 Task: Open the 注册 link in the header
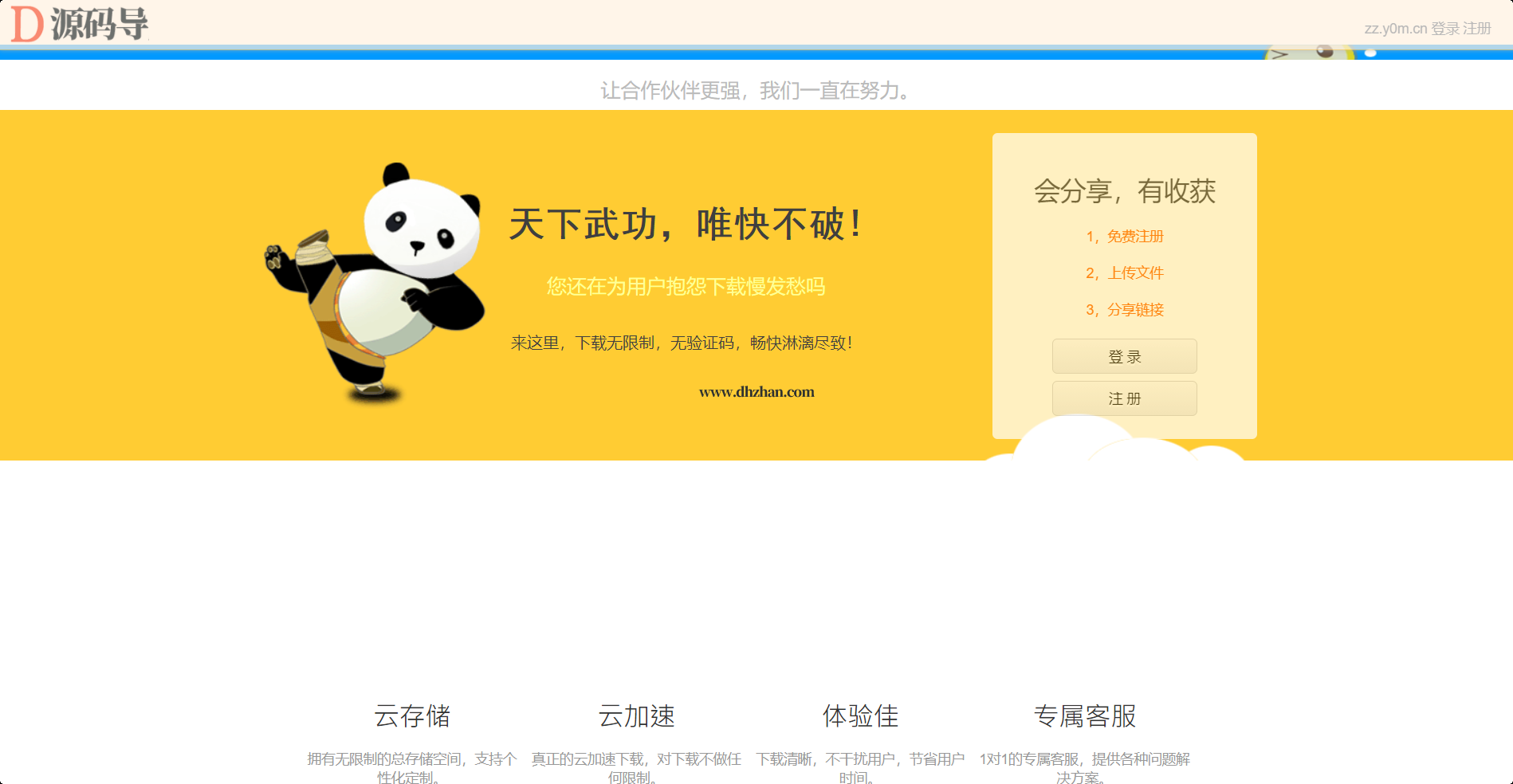tap(1477, 29)
